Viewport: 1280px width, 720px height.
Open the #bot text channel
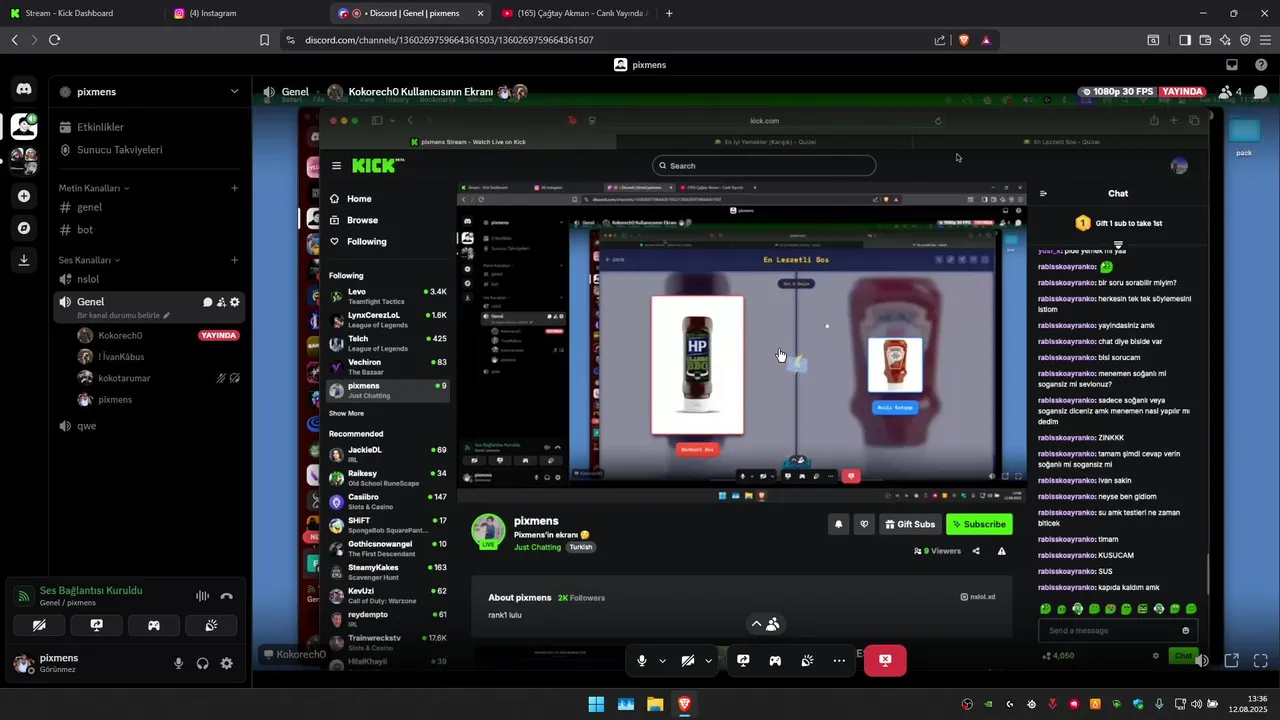pos(150,230)
